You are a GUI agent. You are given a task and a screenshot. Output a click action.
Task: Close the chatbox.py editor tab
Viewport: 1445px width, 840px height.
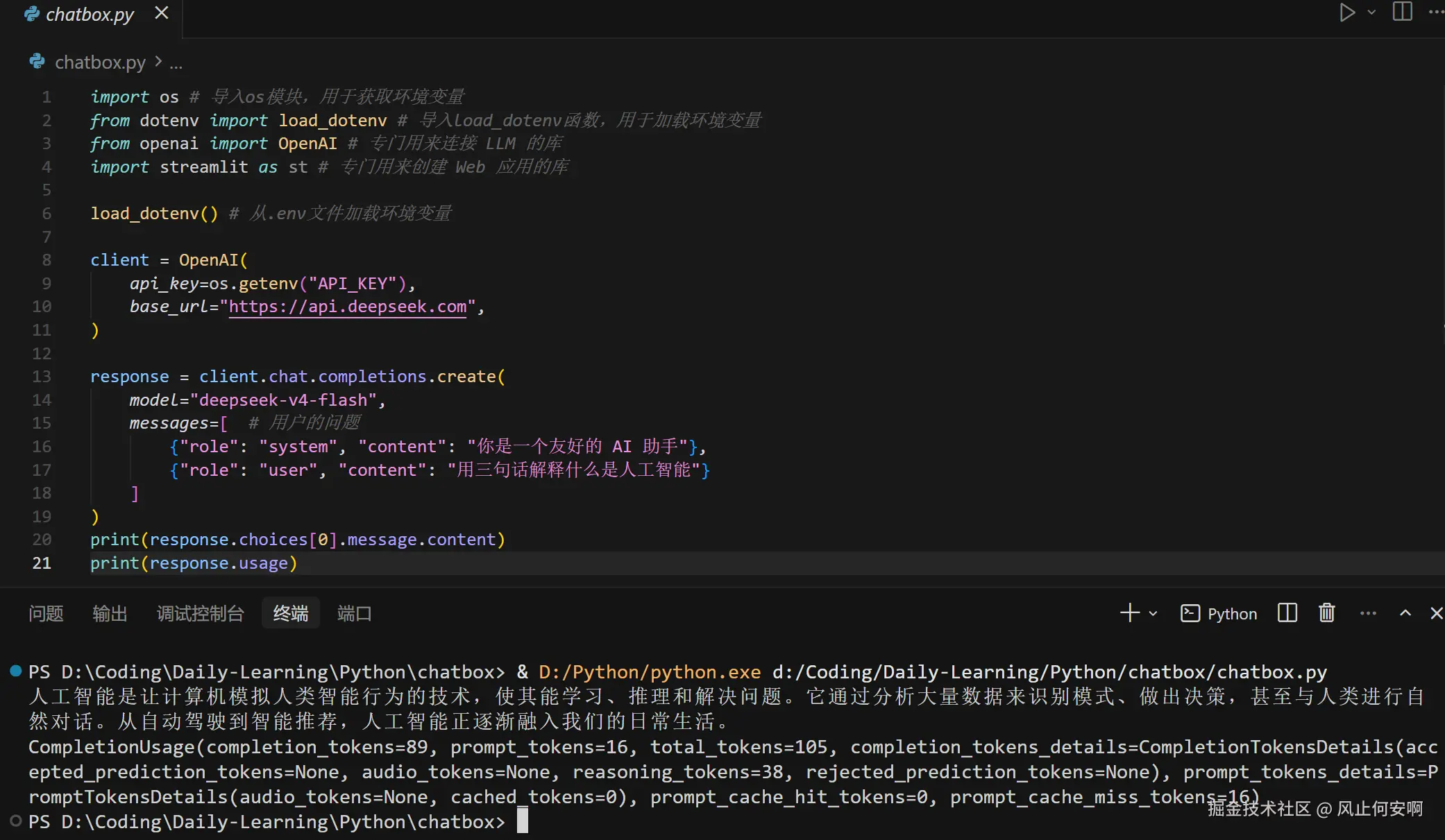pyautogui.click(x=161, y=13)
